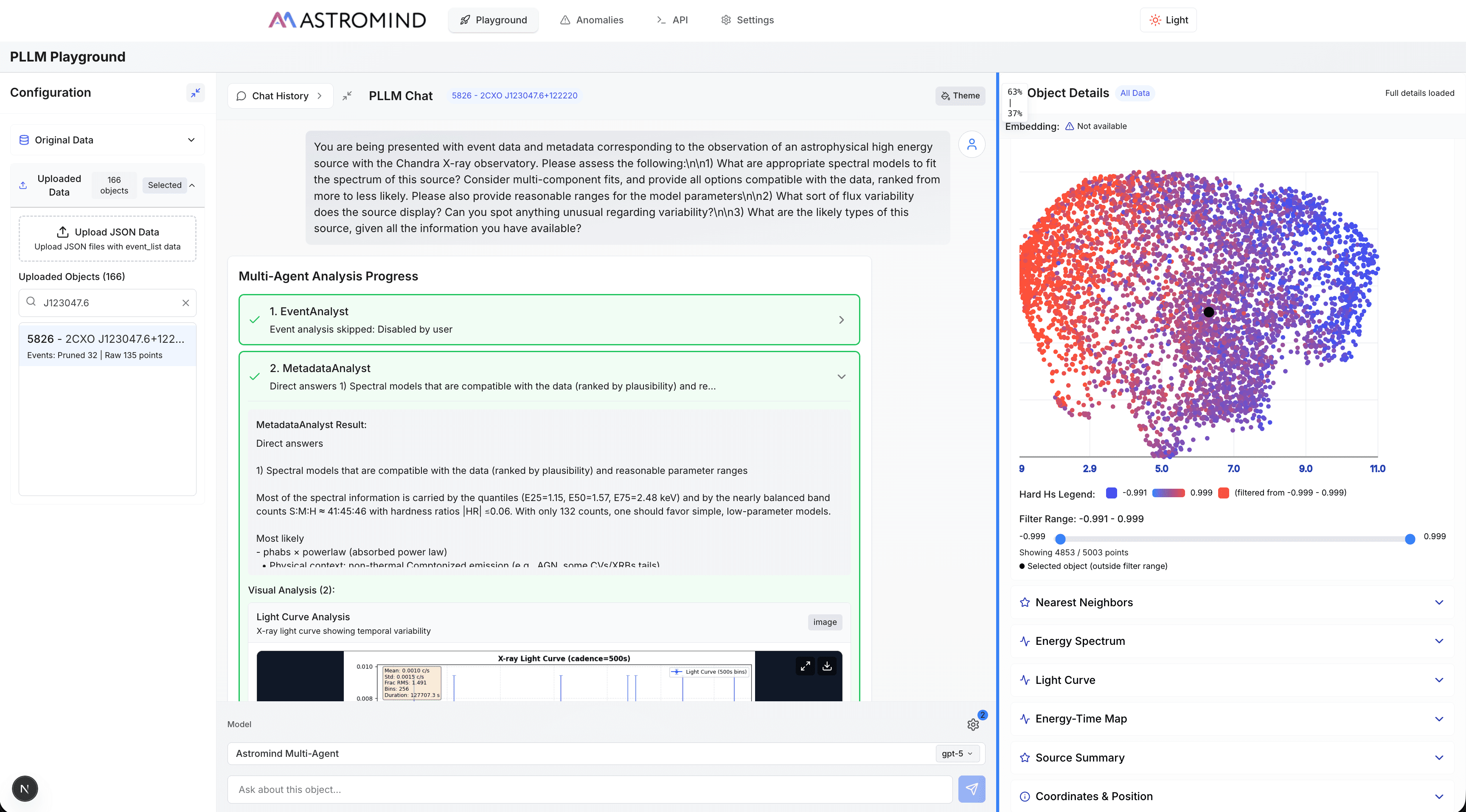
Task: Open chat settings gear icon
Action: [x=972, y=724]
